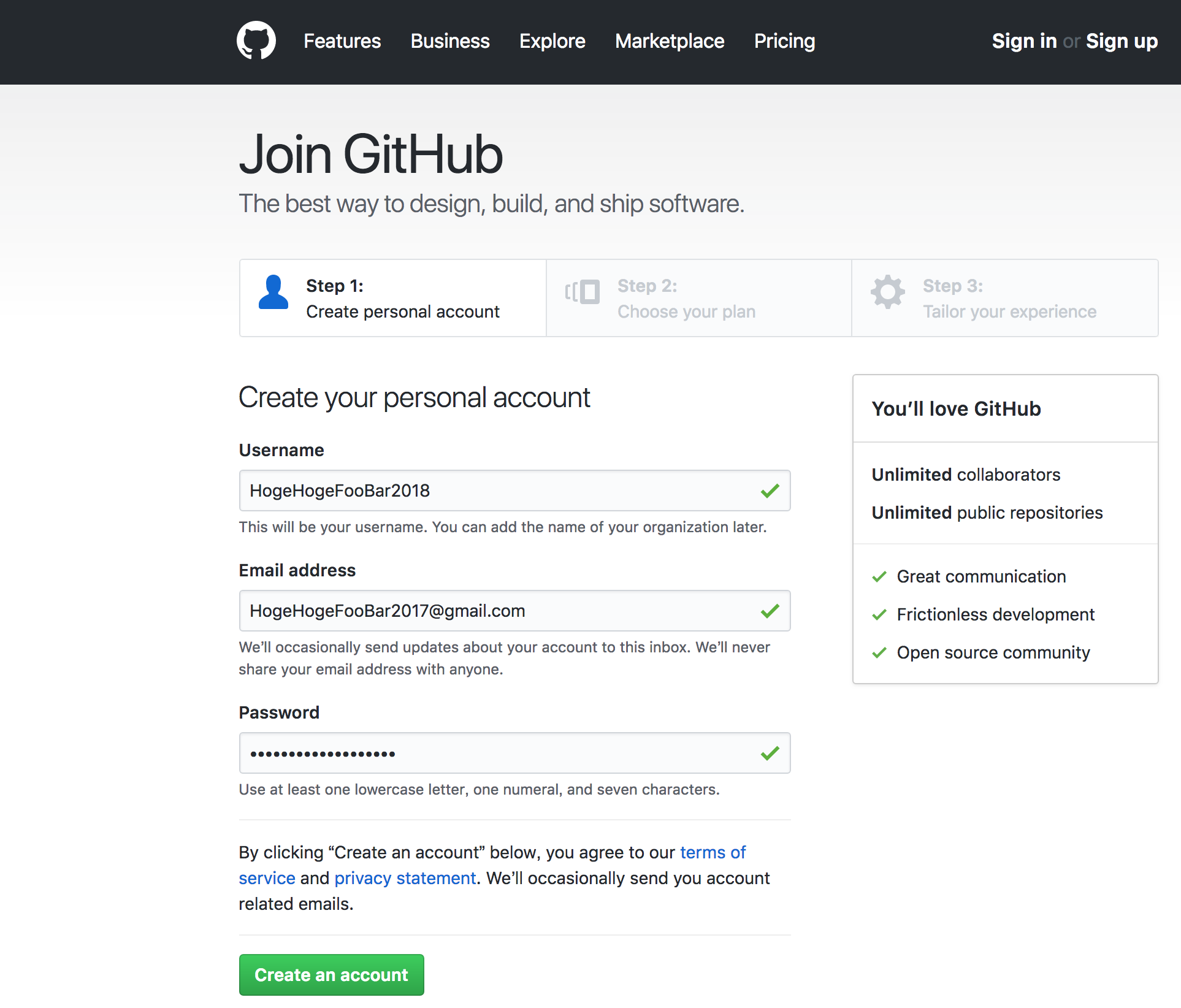
Task: Click the Join GitHub heading
Action: click(371, 155)
